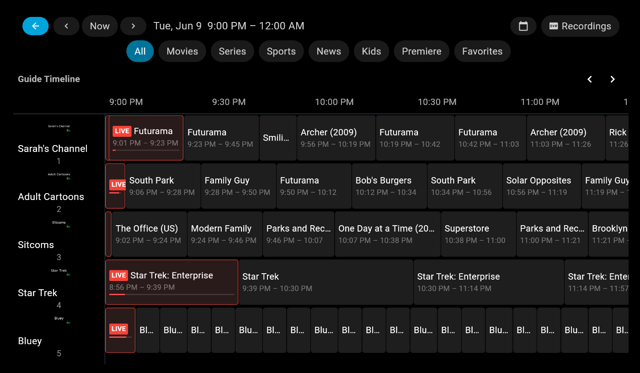Open South Park 9:06 PM program

tap(163, 186)
